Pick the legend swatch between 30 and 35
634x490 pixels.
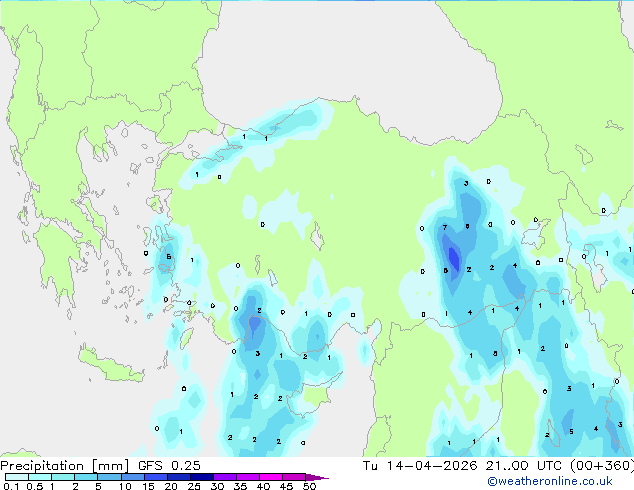tap(225, 477)
